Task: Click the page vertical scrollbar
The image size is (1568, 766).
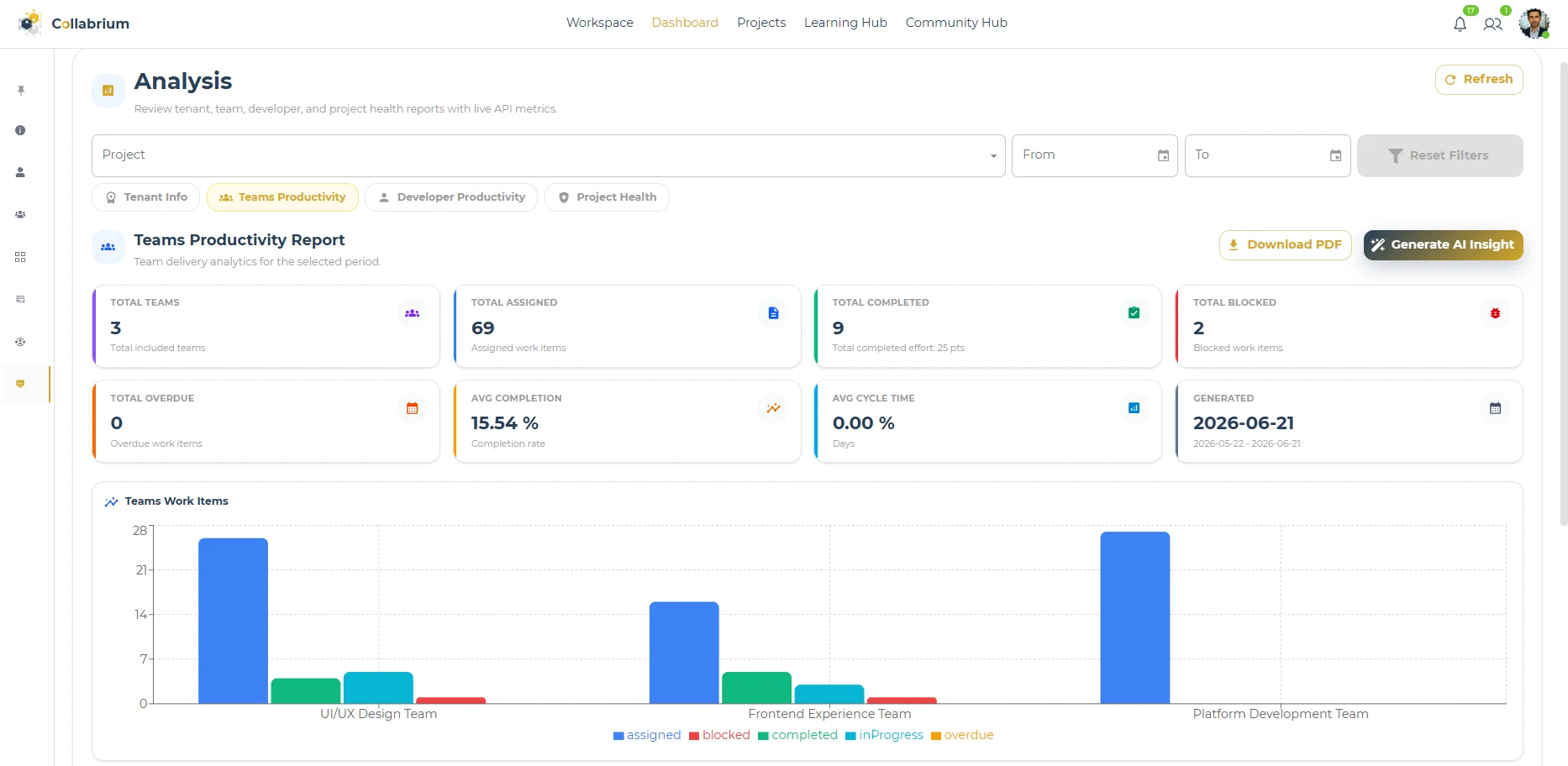Action: 1563,294
